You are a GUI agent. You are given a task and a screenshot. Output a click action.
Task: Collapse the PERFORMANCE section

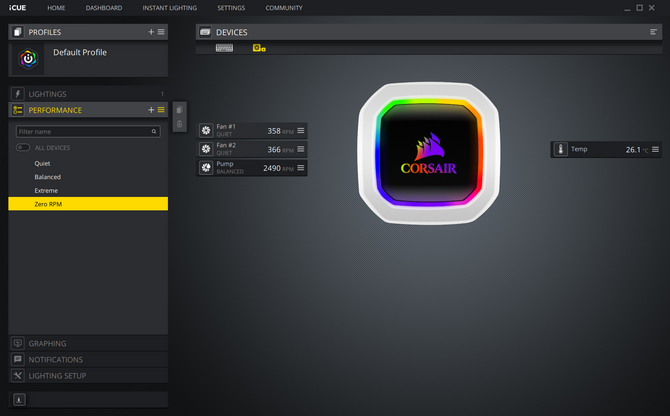pos(88,110)
